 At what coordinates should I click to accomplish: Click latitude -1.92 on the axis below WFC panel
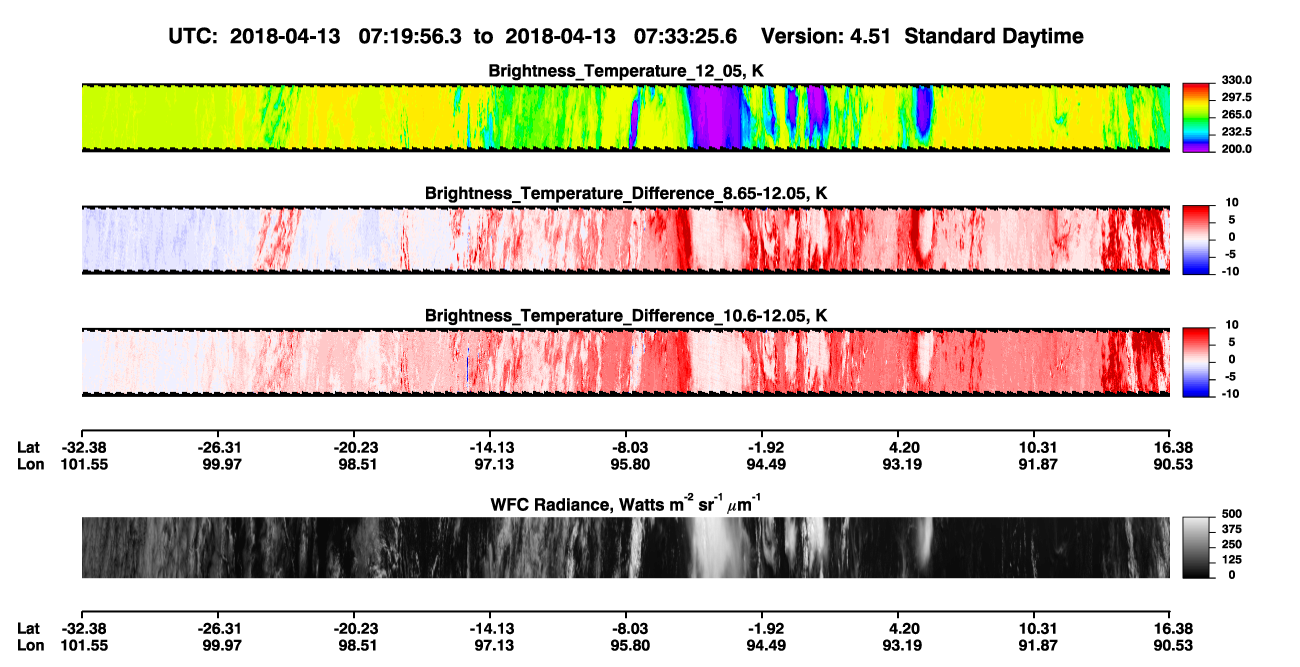[763, 629]
